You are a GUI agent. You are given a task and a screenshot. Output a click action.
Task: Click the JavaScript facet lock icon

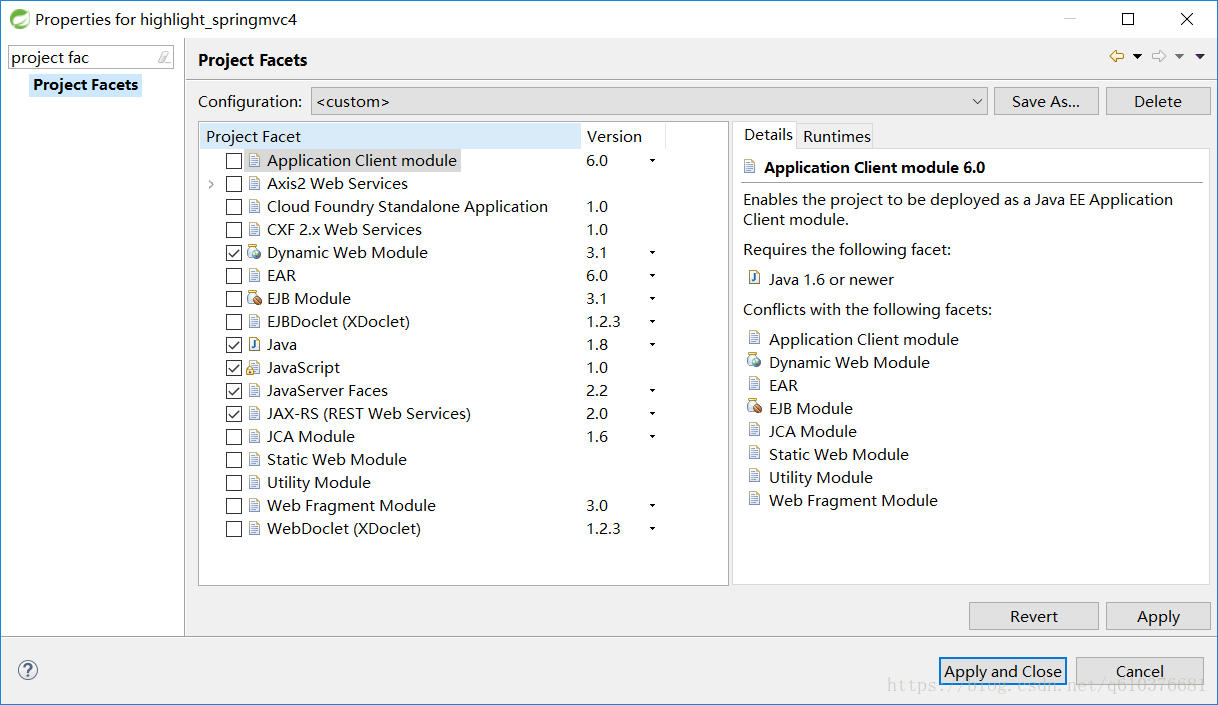tap(254, 367)
